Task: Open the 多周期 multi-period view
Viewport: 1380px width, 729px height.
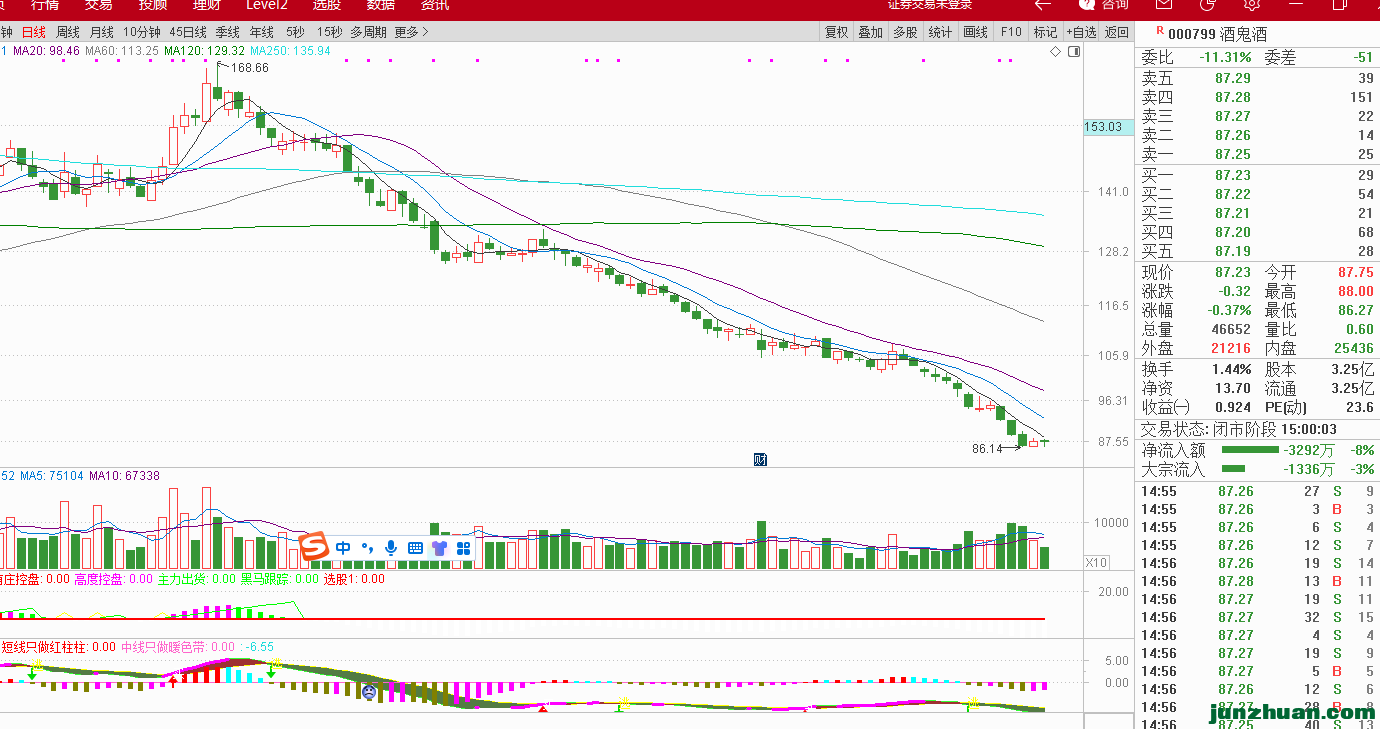Action: coord(368,32)
